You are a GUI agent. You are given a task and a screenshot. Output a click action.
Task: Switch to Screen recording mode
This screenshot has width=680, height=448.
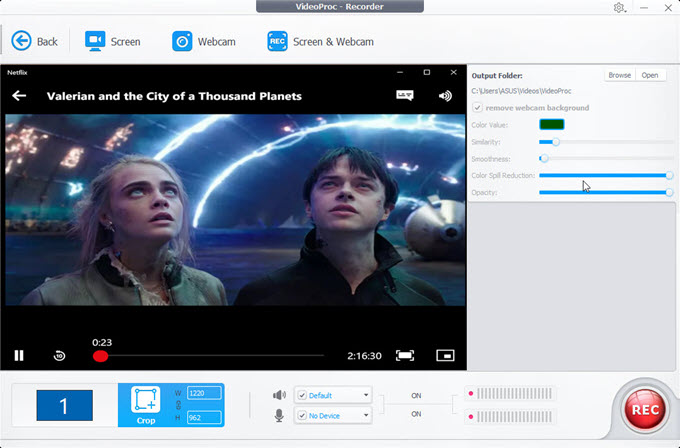tap(112, 42)
